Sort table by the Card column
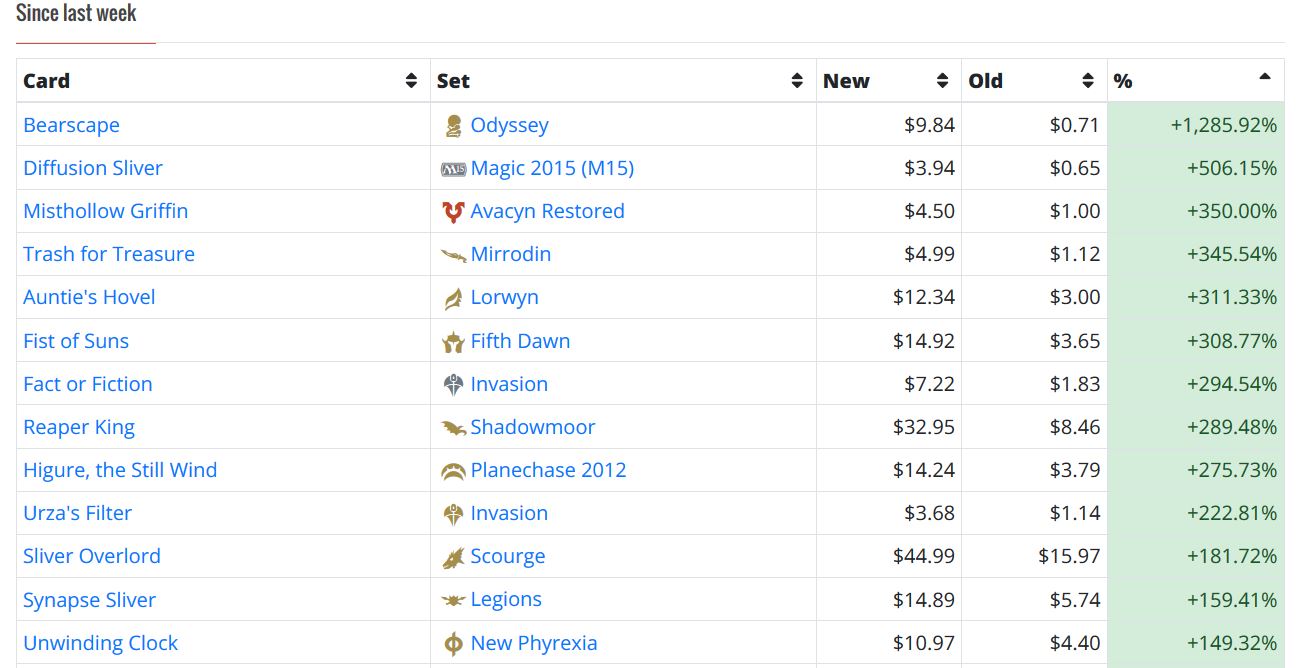The height and width of the screenshot is (668, 1304). pyautogui.click(x=411, y=81)
